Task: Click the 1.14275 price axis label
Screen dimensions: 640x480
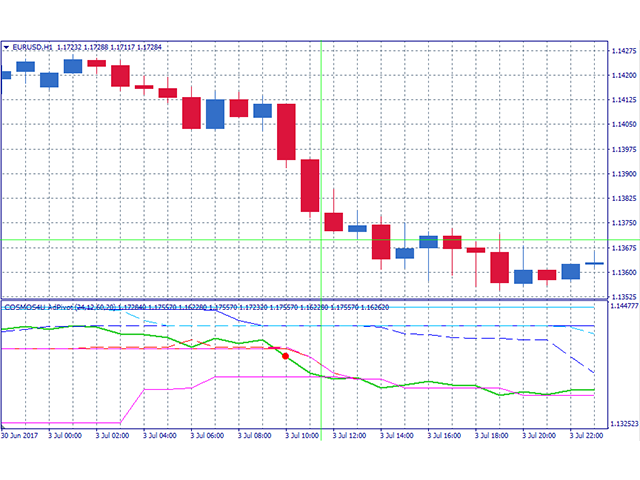Action: click(622, 50)
